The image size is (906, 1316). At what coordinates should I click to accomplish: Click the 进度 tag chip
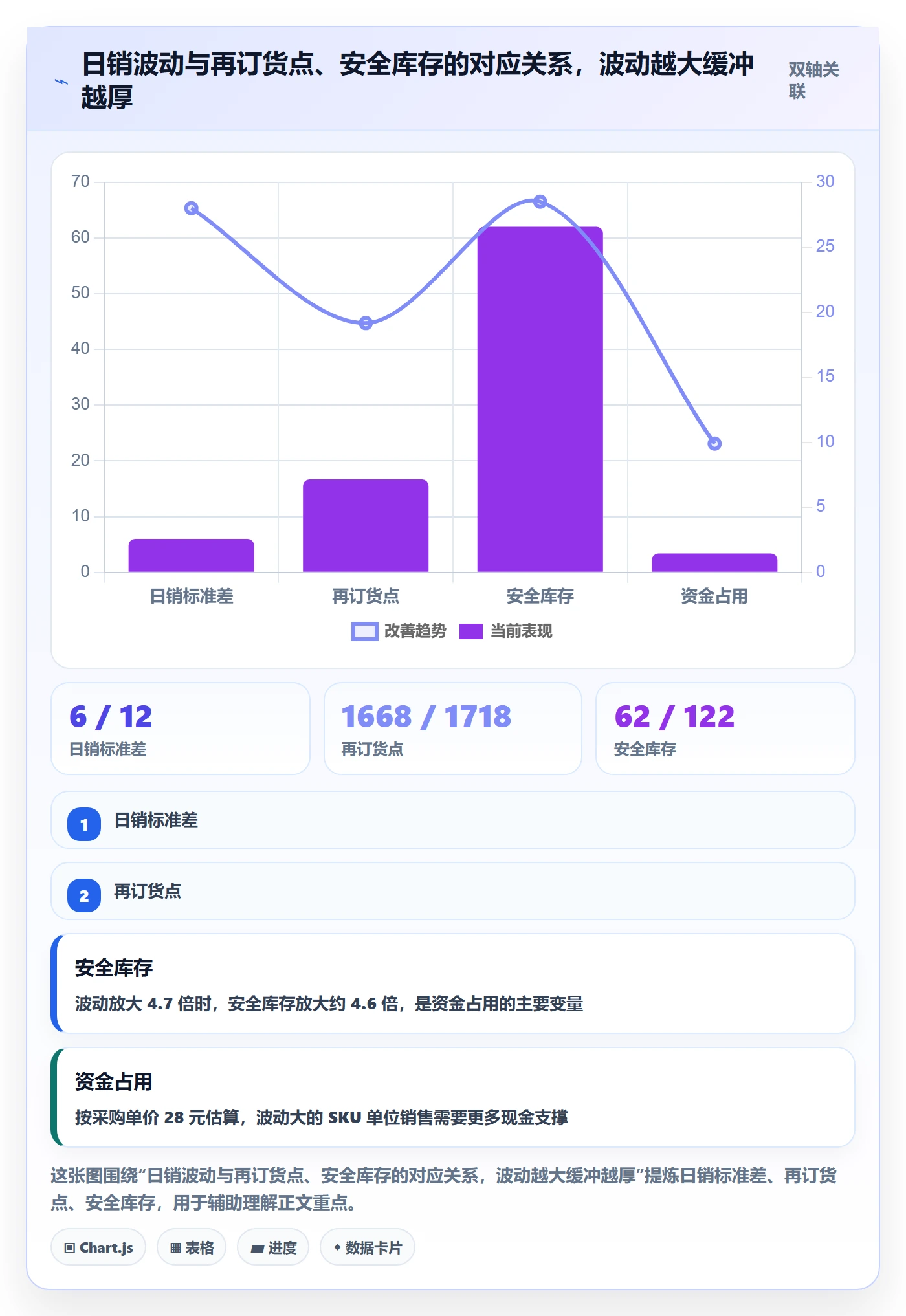point(273,1247)
